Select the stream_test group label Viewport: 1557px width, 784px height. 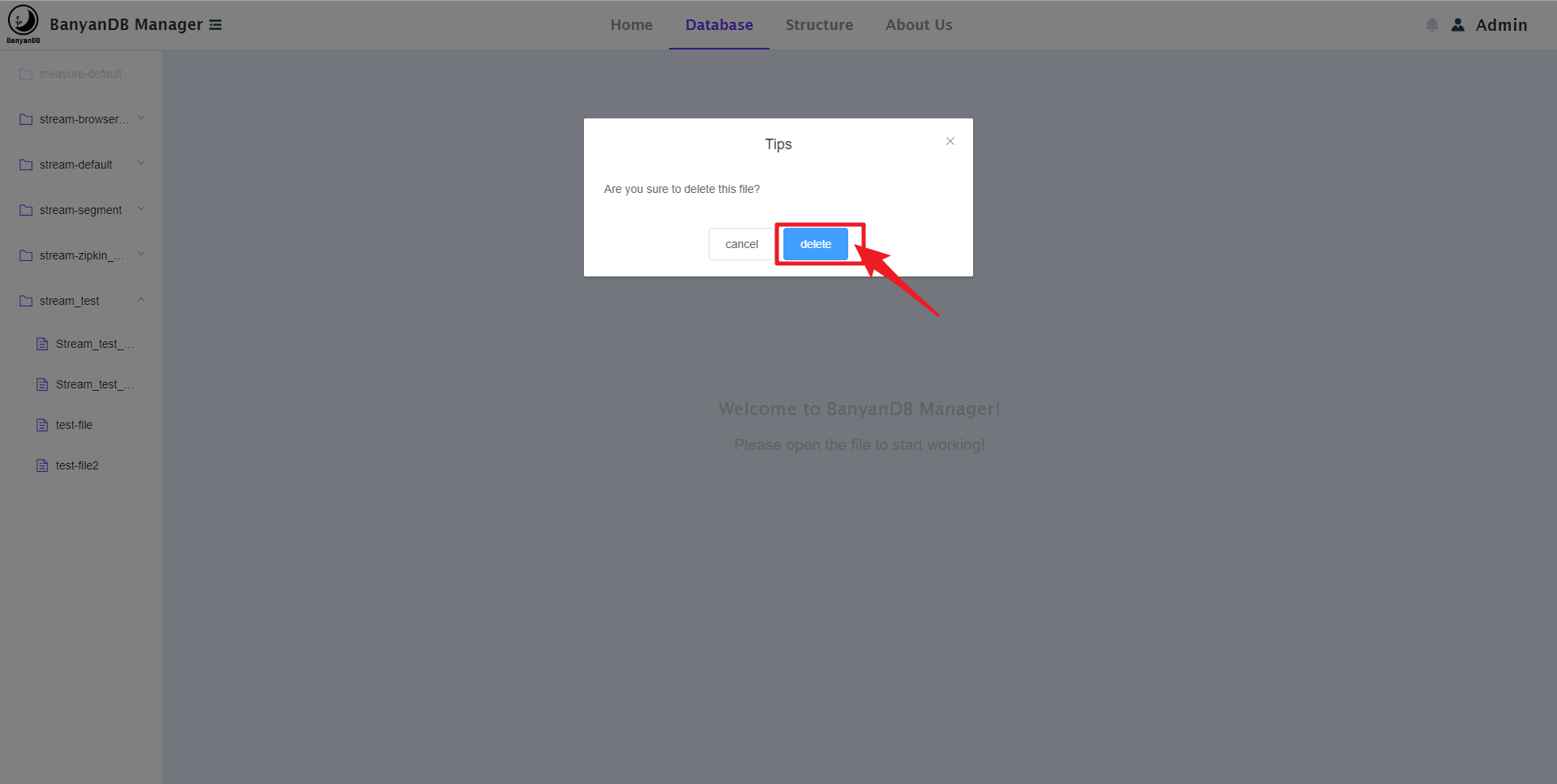coord(70,301)
